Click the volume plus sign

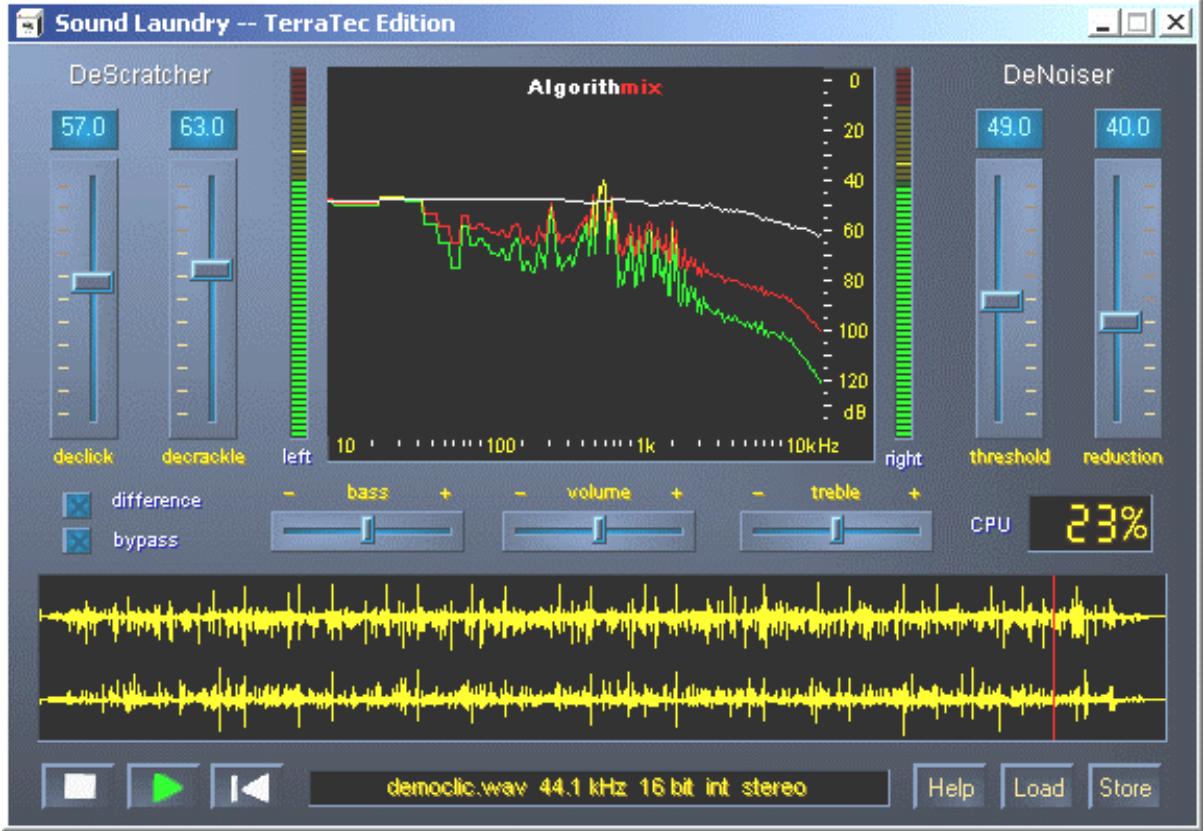pos(676,493)
